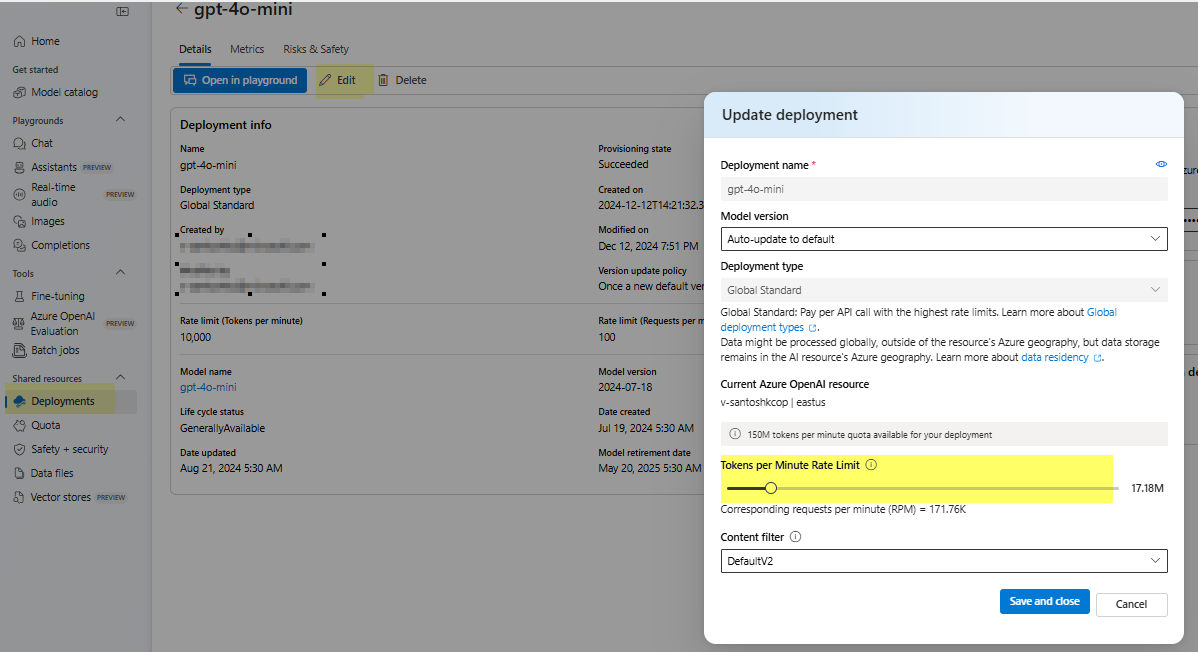Click Life cycle status GenerallyAvailable
Image resolution: width=1198 pixels, height=652 pixels.
(x=222, y=429)
